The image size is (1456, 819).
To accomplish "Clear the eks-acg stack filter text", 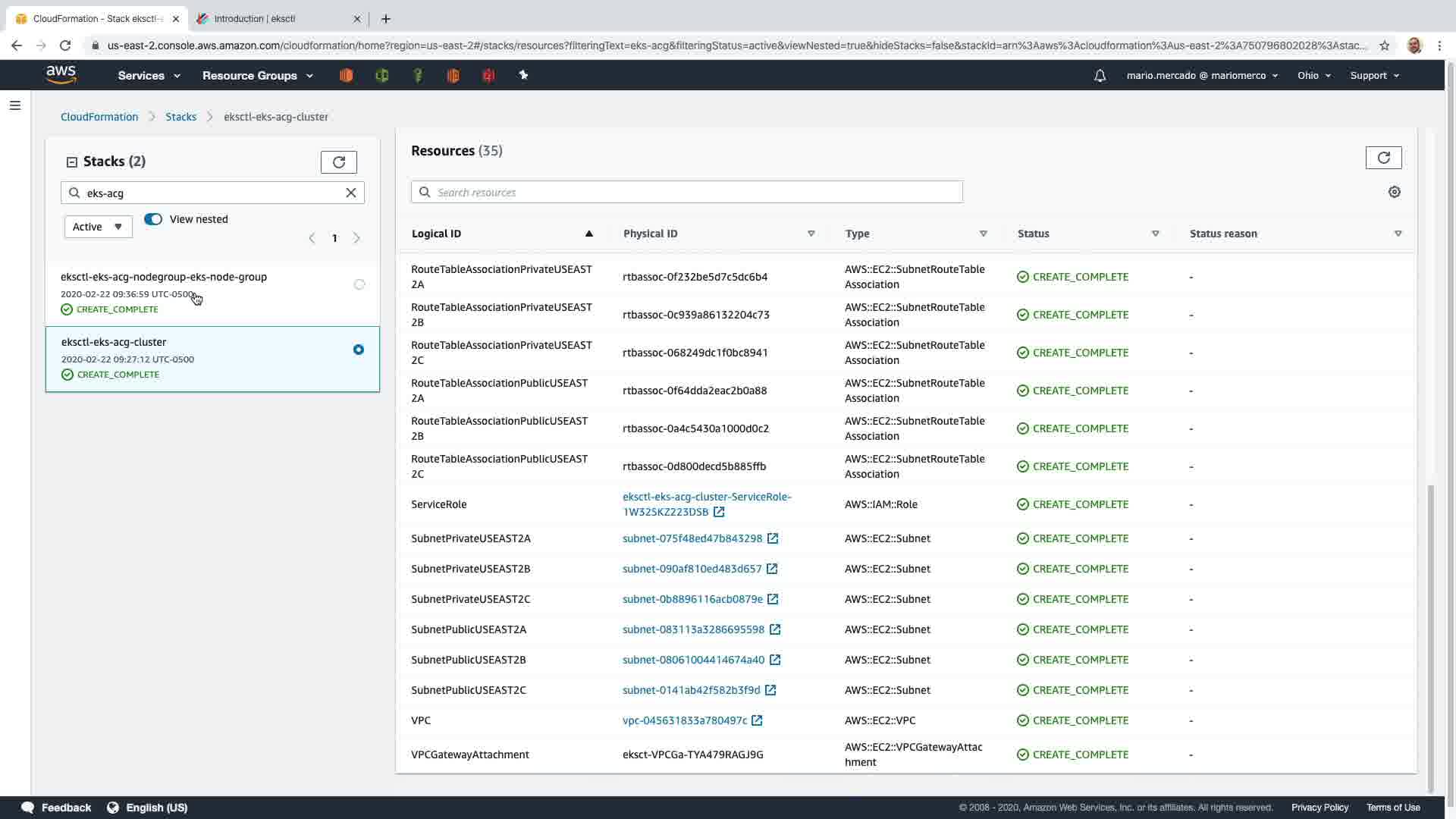I will [x=351, y=193].
